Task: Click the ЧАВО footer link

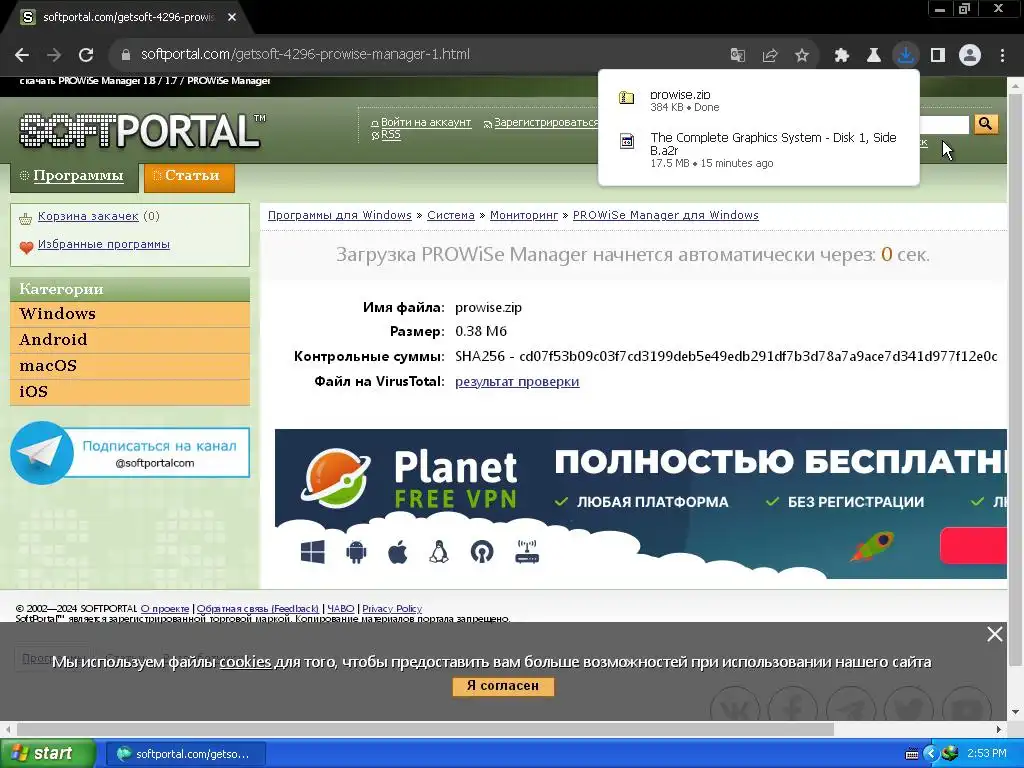Action: click(341, 609)
